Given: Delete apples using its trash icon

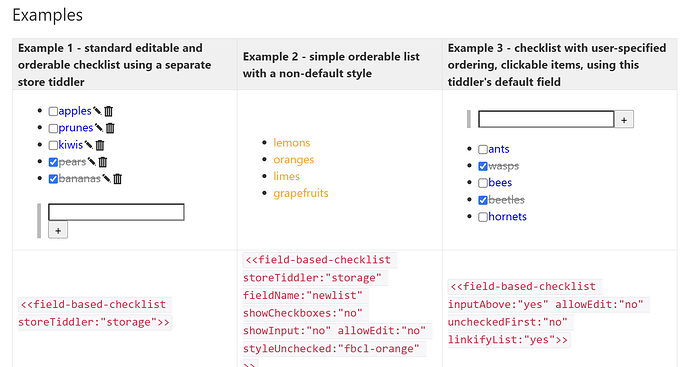Looking at the screenshot, I should pyautogui.click(x=109, y=111).
